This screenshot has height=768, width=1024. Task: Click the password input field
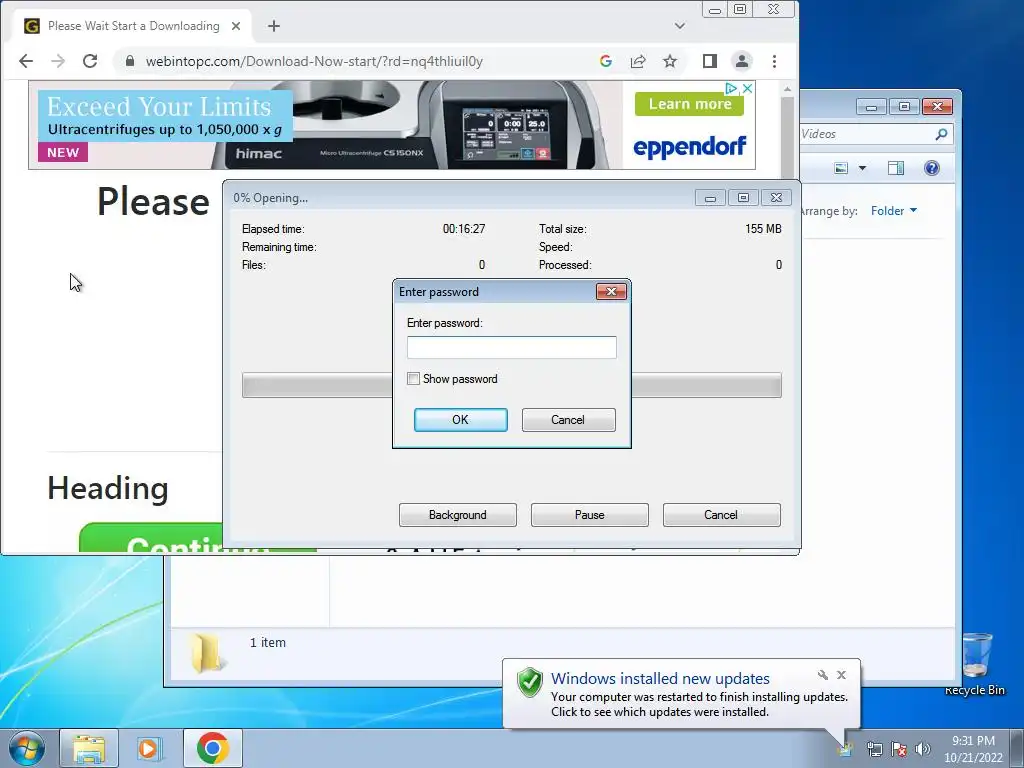coord(511,347)
